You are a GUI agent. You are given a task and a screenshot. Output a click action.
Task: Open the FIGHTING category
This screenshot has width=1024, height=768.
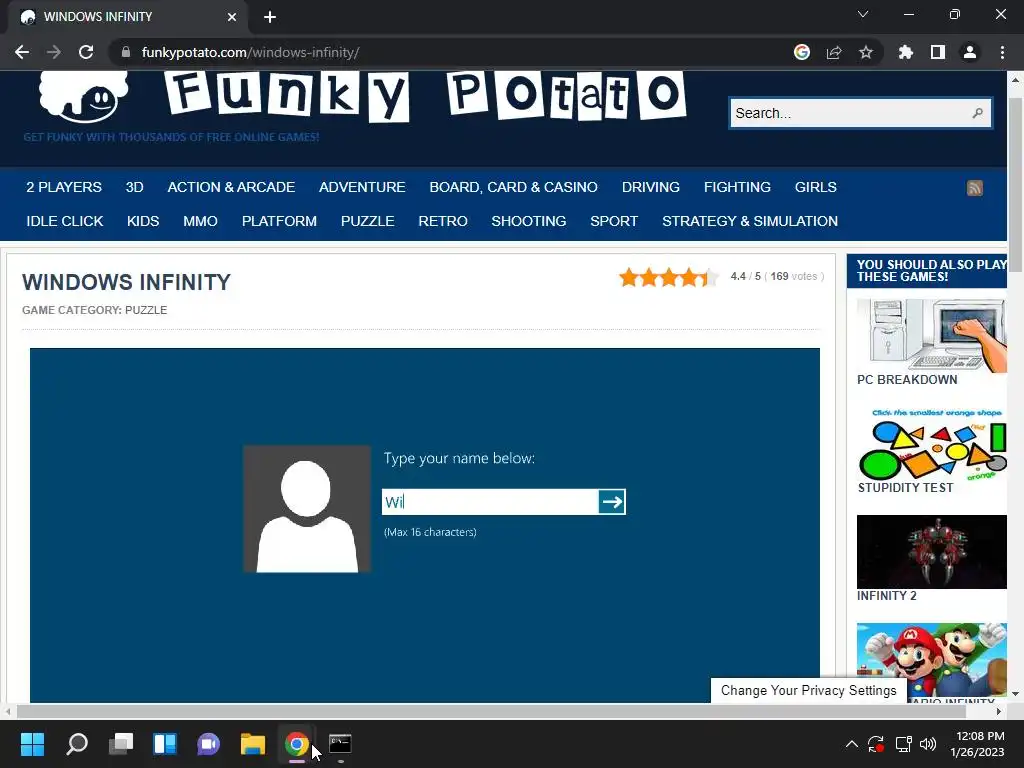(x=737, y=187)
